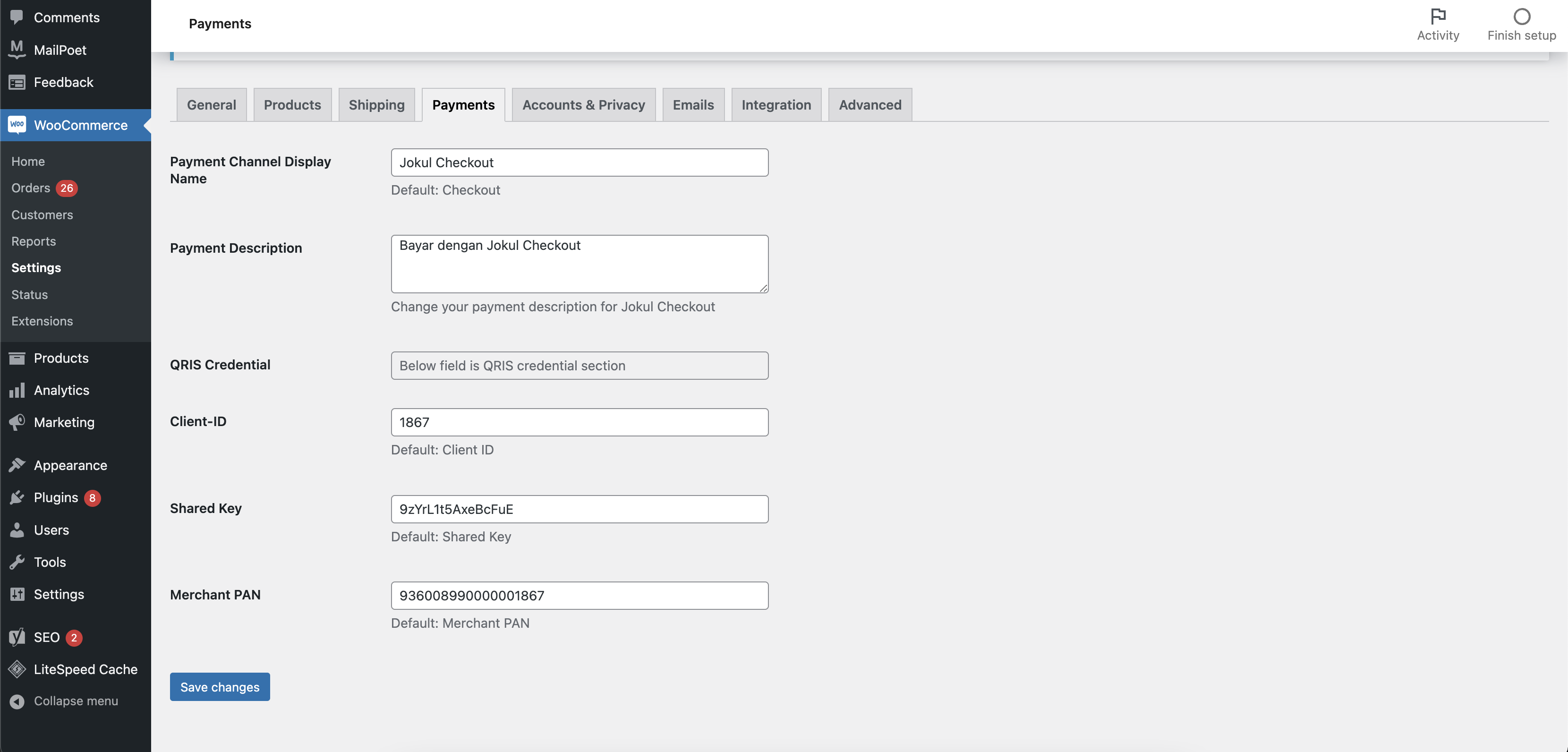Open the Orders submenu link
Screen dimensions: 1568x752
[30, 188]
